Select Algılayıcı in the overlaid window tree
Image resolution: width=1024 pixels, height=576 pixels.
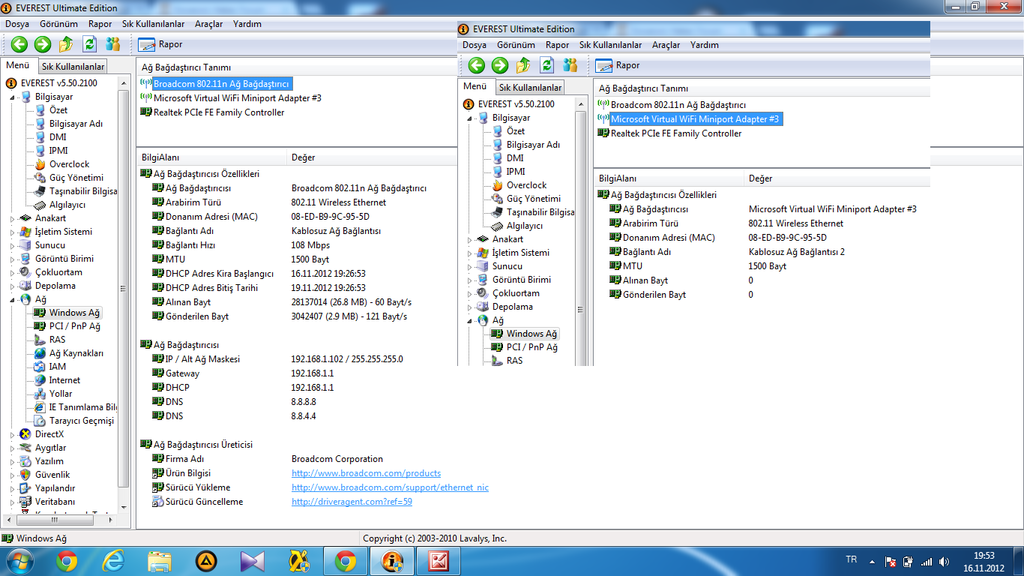click(x=524, y=226)
